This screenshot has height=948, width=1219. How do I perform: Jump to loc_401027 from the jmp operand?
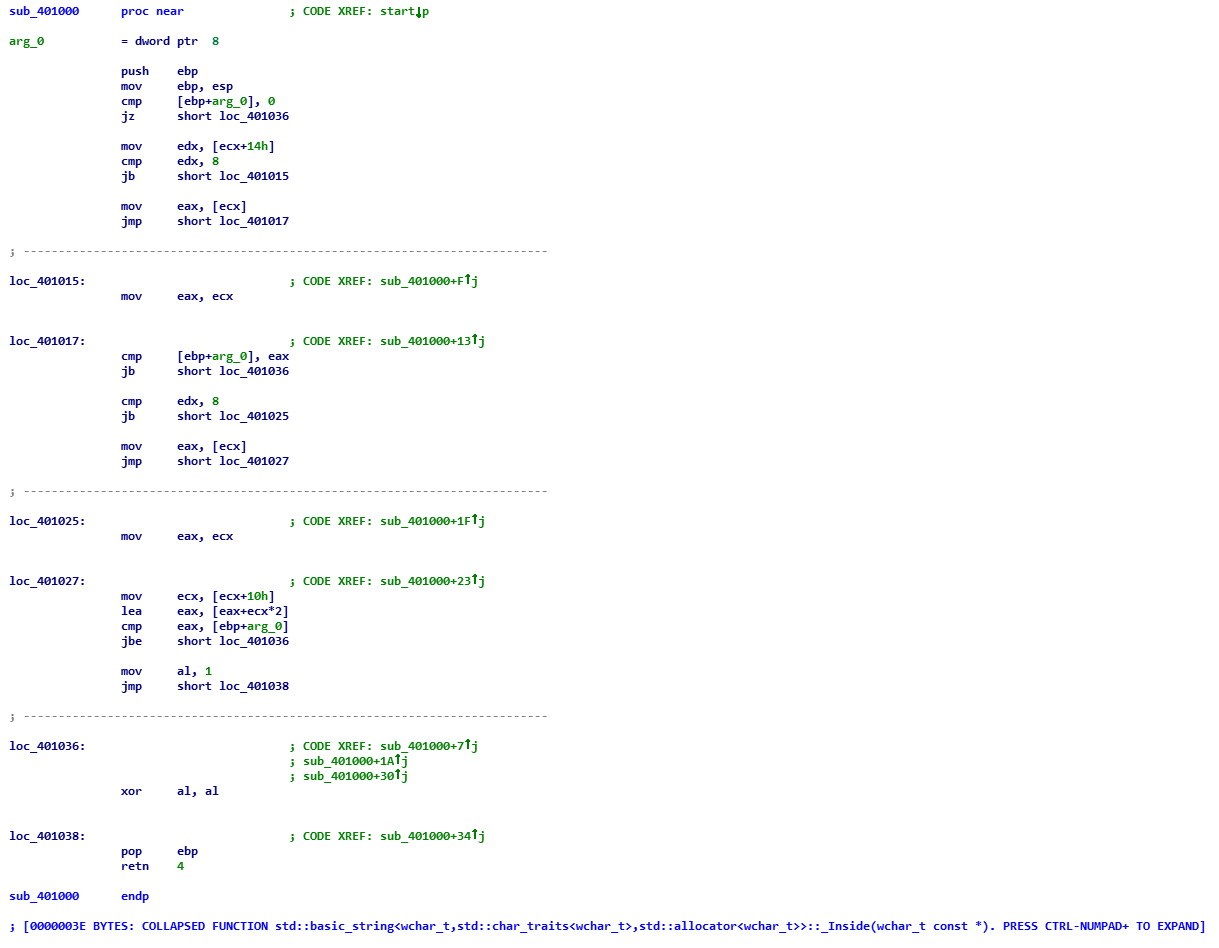click(x=254, y=461)
